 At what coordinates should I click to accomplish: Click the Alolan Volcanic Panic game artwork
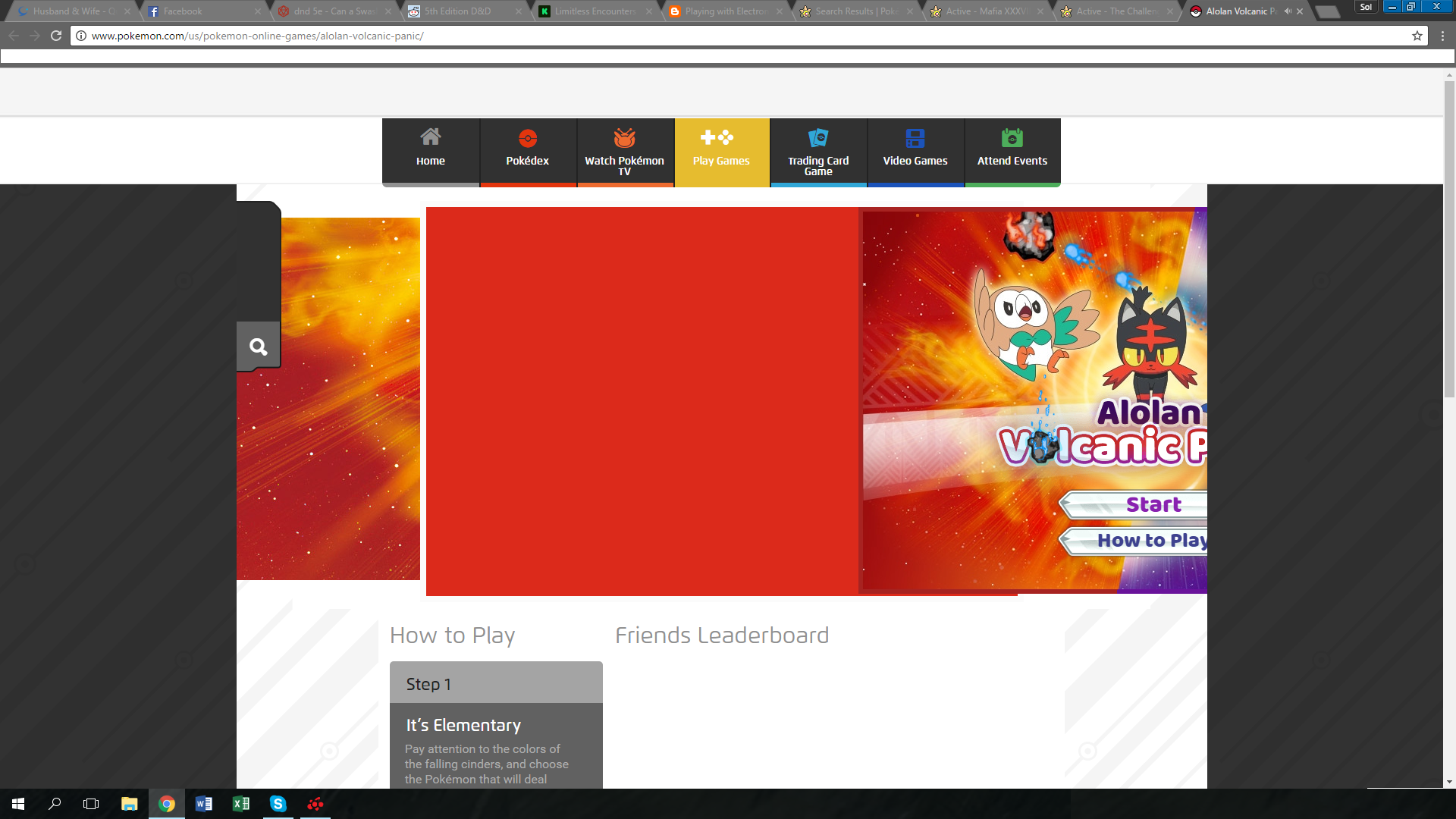(x=1034, y=400)
